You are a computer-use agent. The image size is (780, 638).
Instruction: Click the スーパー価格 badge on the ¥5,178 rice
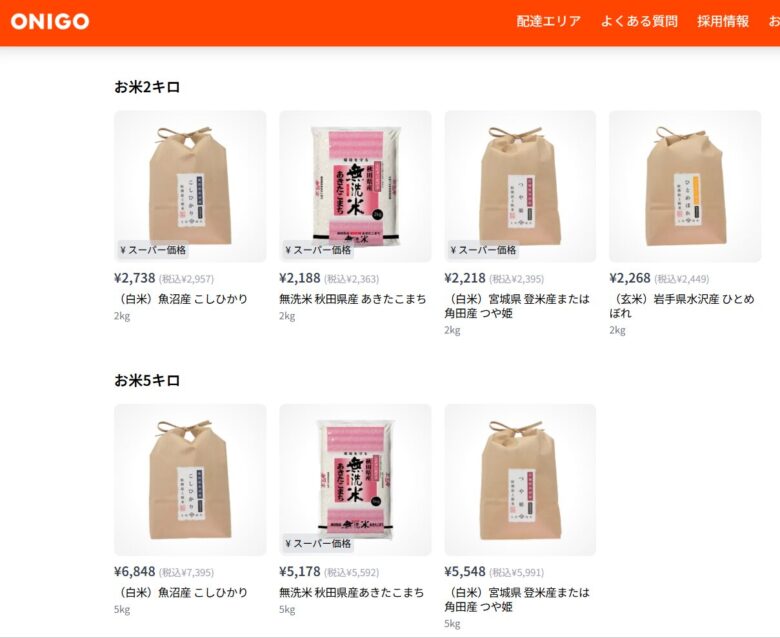[318, 544]
